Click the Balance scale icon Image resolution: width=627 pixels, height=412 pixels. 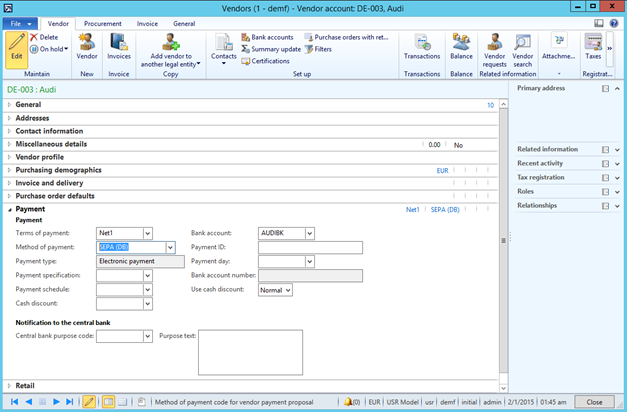click(x=461, y=47)
